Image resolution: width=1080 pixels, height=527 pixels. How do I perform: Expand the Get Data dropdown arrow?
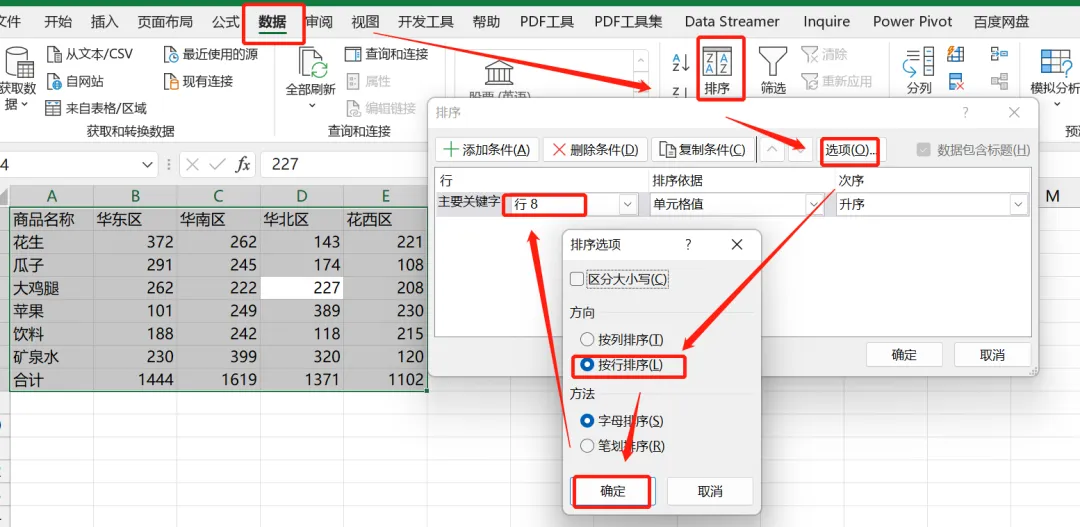coord(25,105)
